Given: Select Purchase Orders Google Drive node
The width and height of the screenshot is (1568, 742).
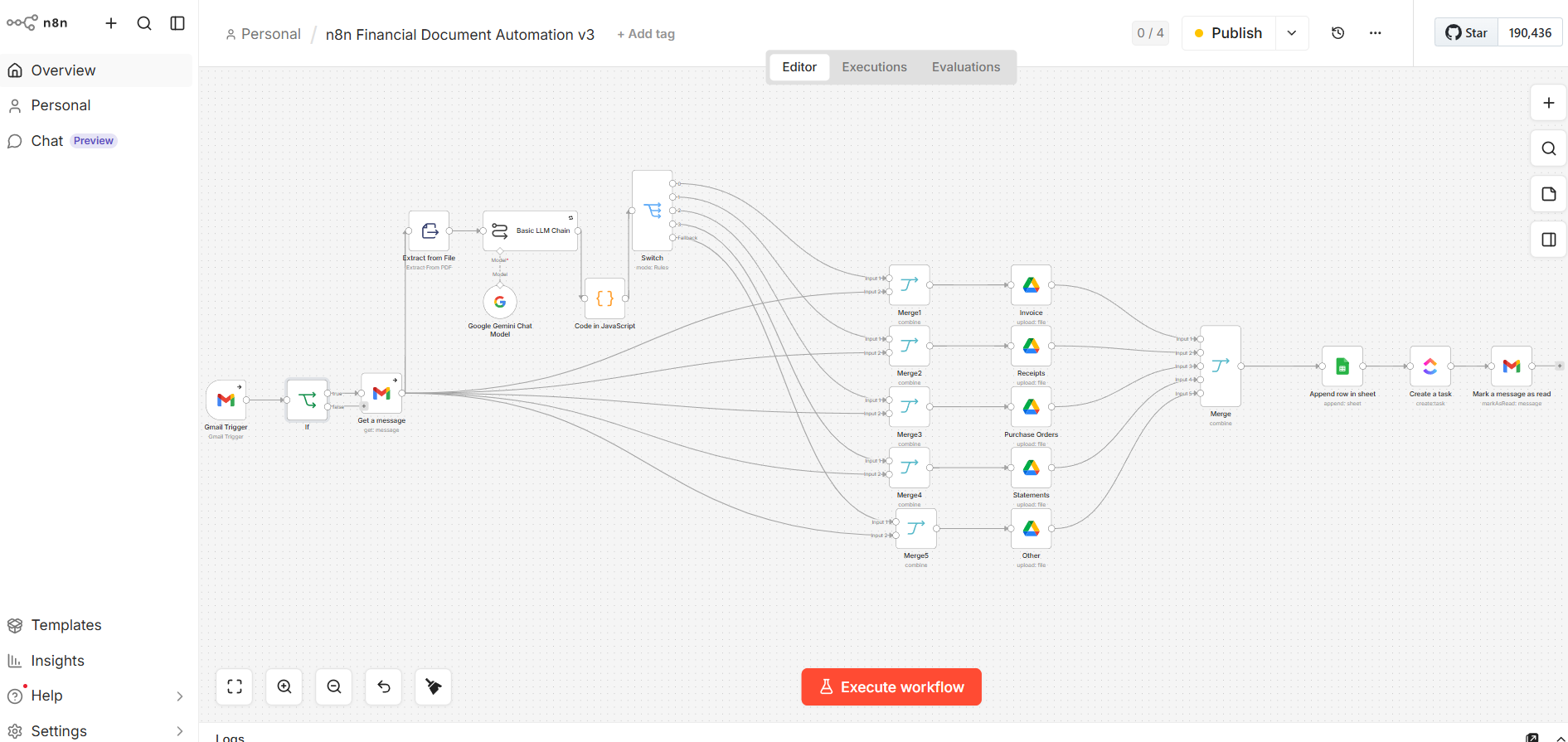Looking at the screenshot, I should coord(1032,406).
